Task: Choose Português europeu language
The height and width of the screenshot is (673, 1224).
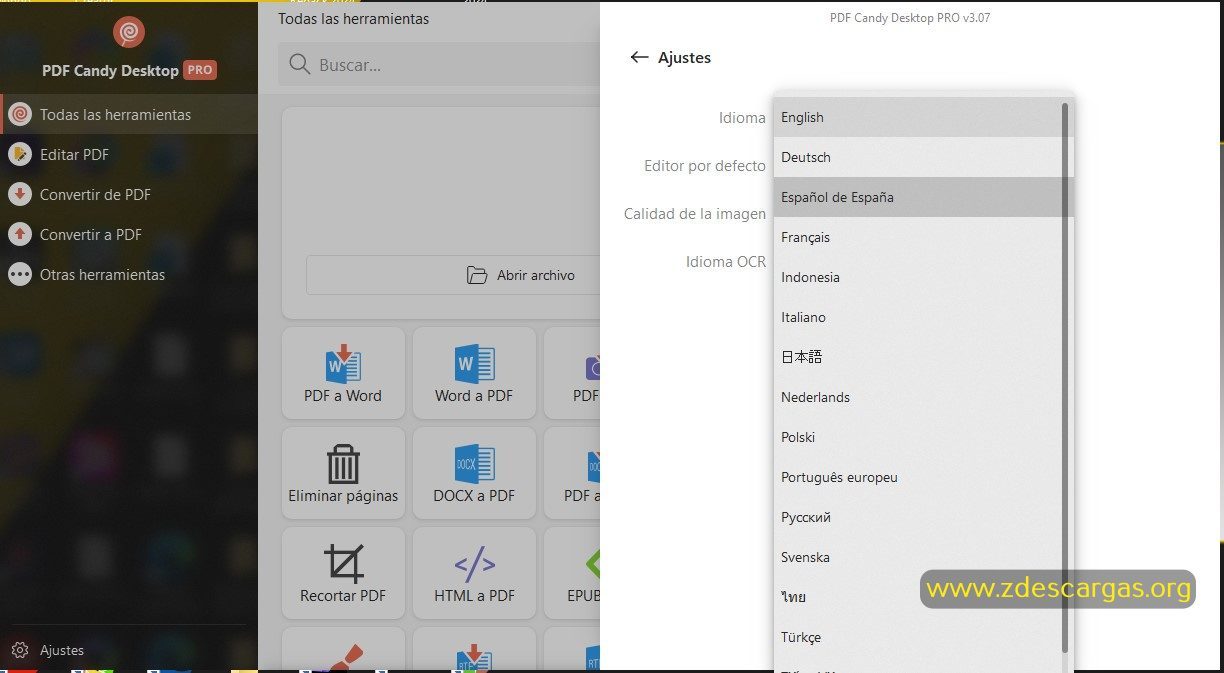Action: coord(916,477)
